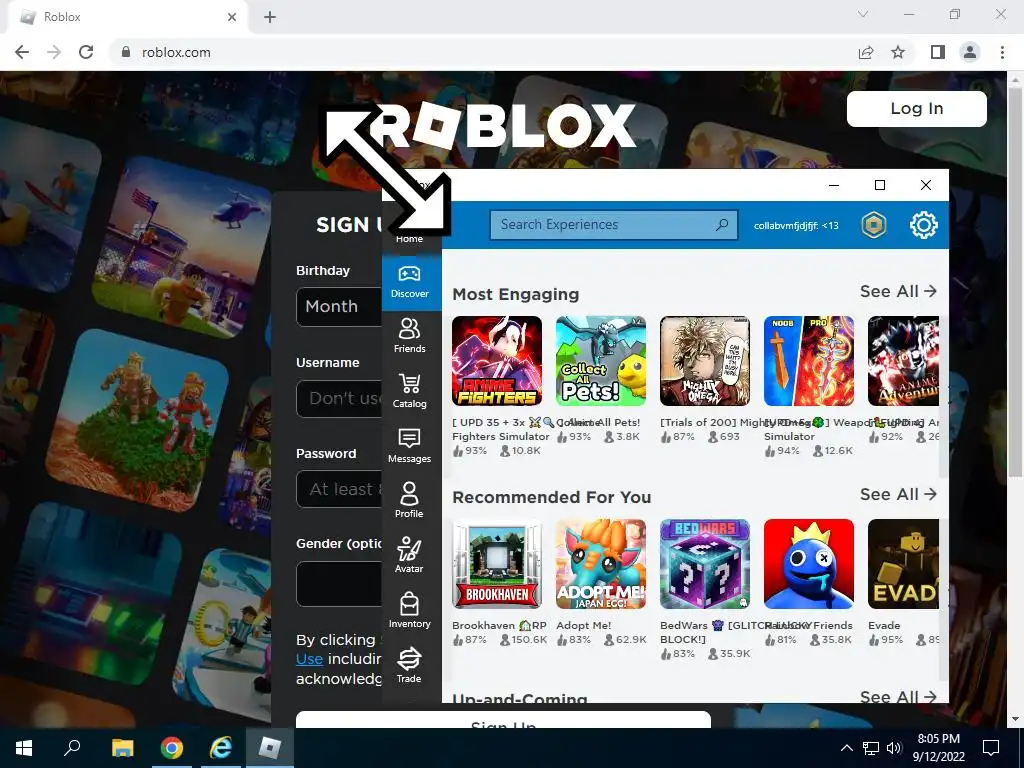Open Internet Explorer from the taskbar
This screenshot has height=768, width=1024.
pyautogui.click(x=221, y=748)
